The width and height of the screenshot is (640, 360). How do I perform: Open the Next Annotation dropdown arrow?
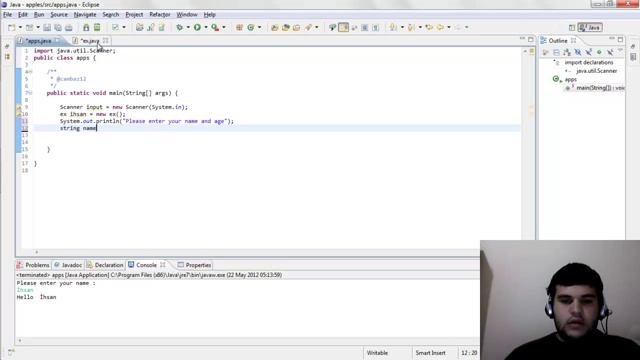tap(402, 27)
